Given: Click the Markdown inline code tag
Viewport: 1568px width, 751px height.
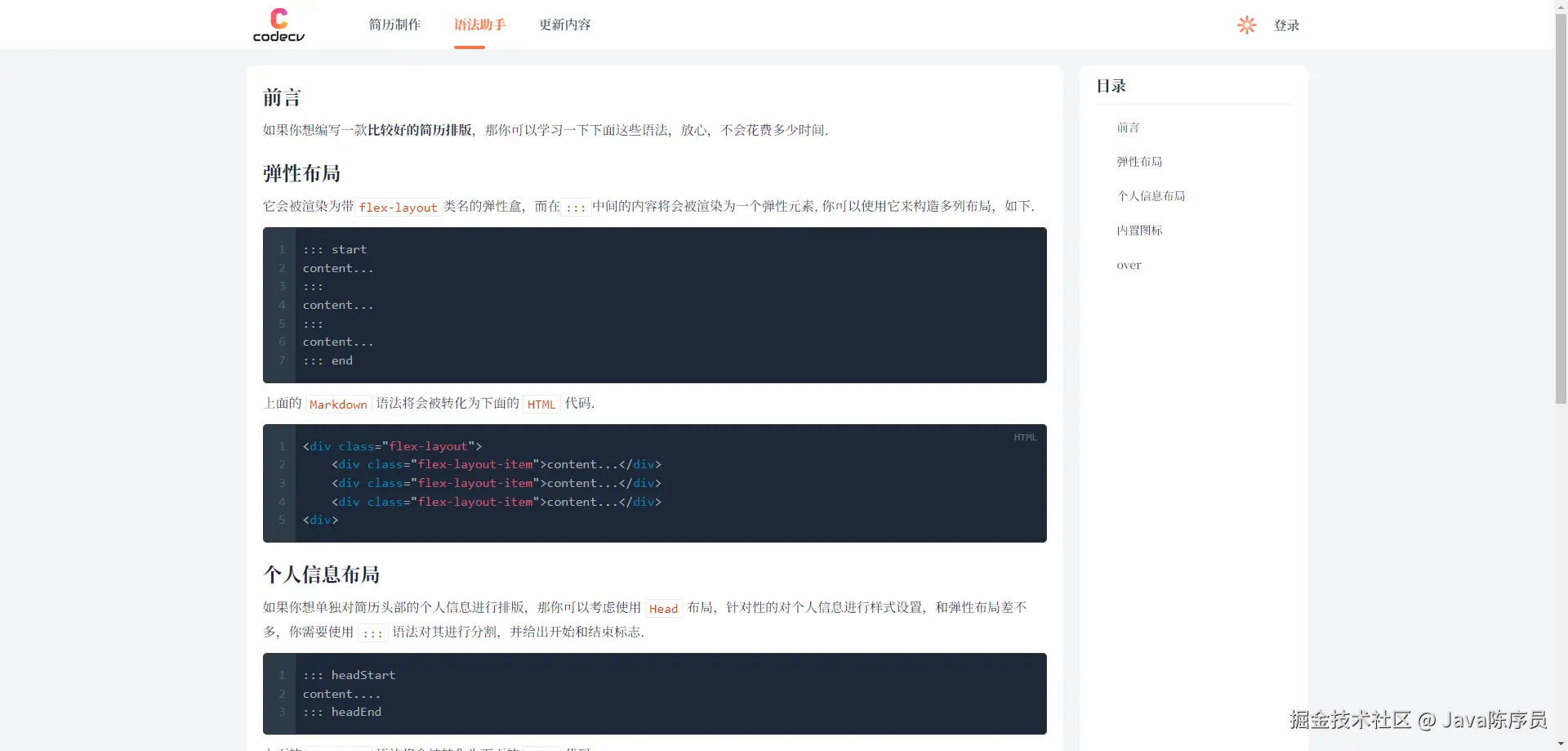Looking at the screenshot, I should click(x=338, y=405).
